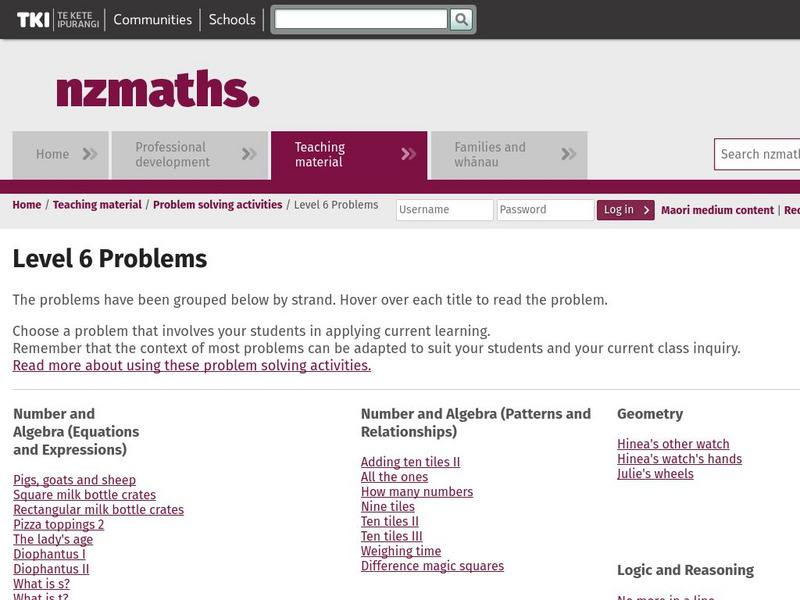Open the Communities menu item
This screenshot has height=600, width=800.
tap(153, 19)
